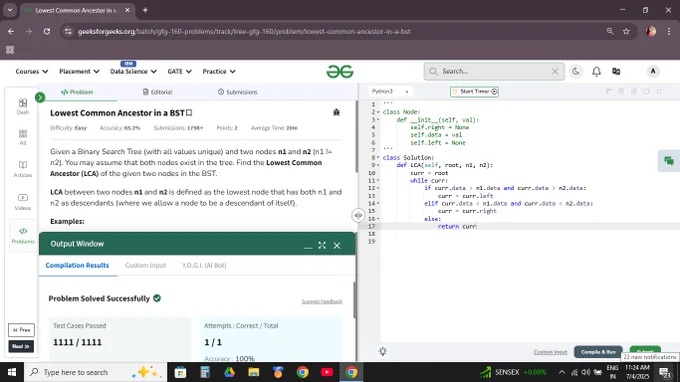The image size is (680, 382).
Task: Click the Custom Input link below editor
Action: coord(550,352)
